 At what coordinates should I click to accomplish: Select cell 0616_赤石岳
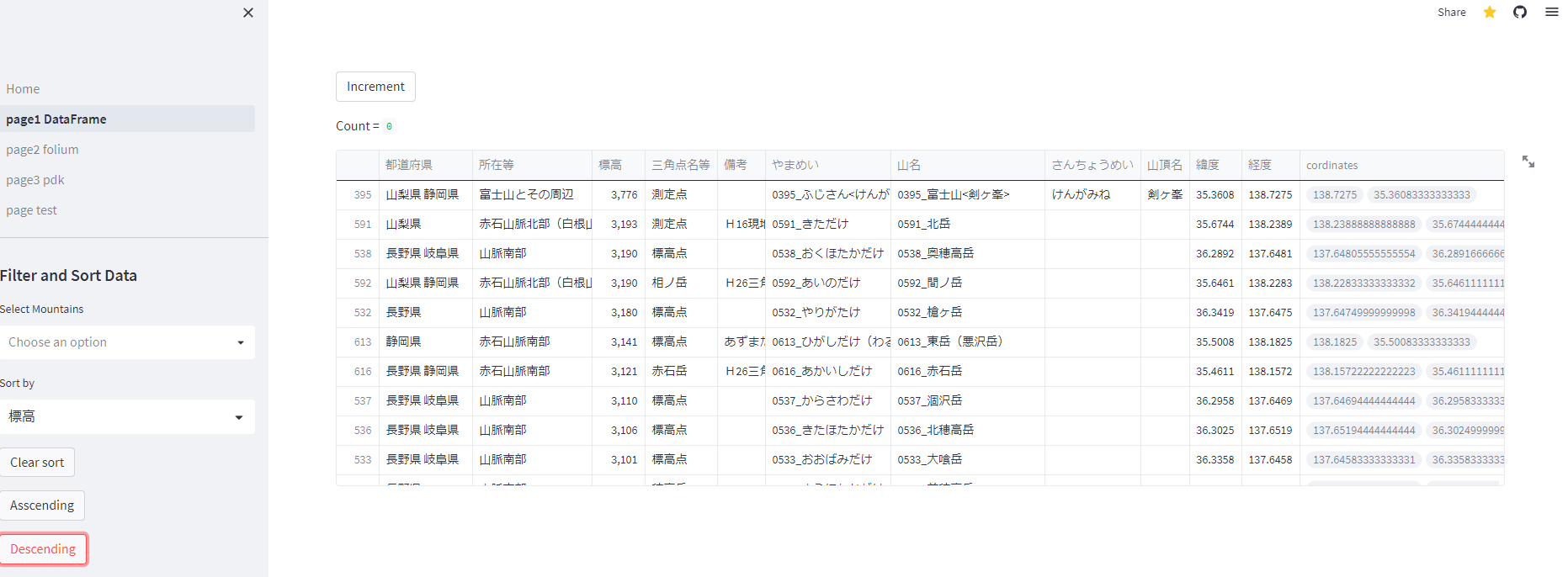tap(967, 371)
